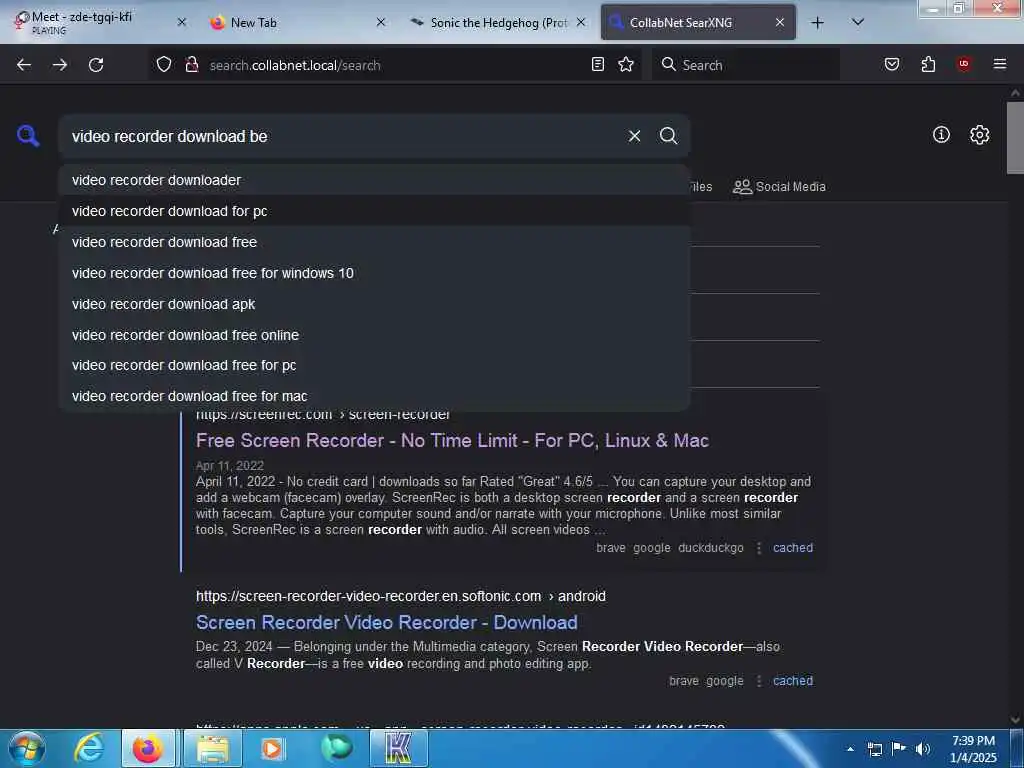Open the site security padlock icon
This screenshot has width=1024, height=768.
click(x=191, y=64)
